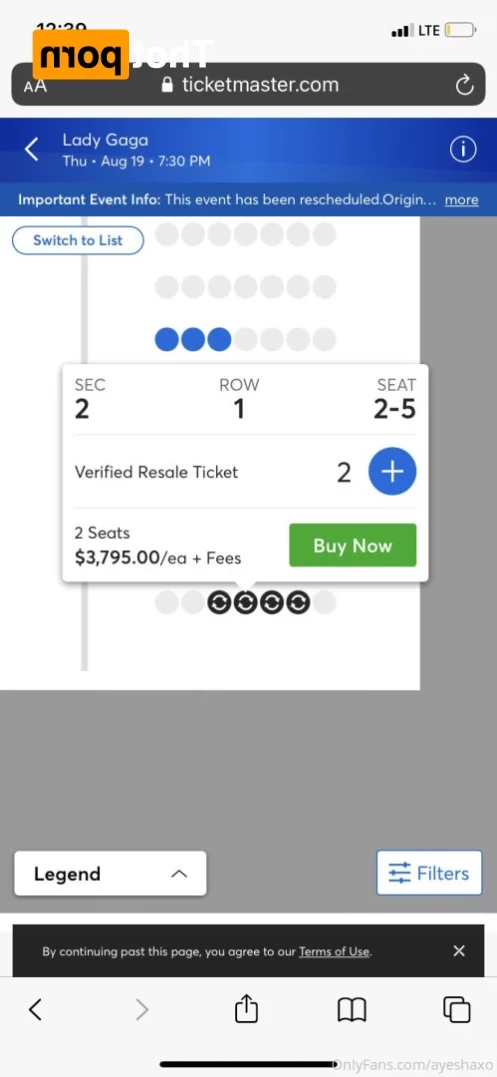The height and width of the screenshot is (1077, 497).
Task: Switch to List view
Action: 78,240
